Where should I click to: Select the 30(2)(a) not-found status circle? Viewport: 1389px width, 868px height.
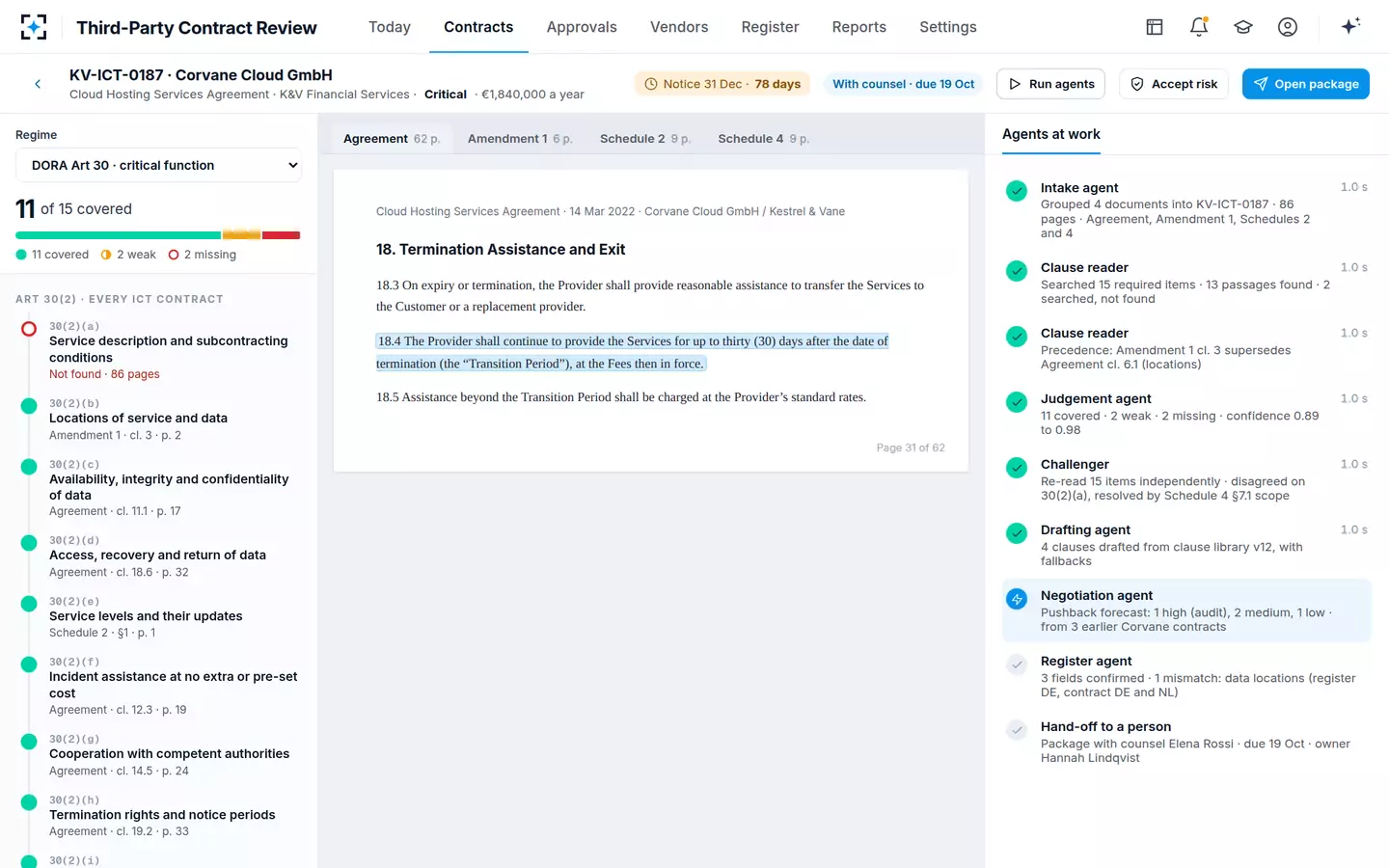pos(29,329)
